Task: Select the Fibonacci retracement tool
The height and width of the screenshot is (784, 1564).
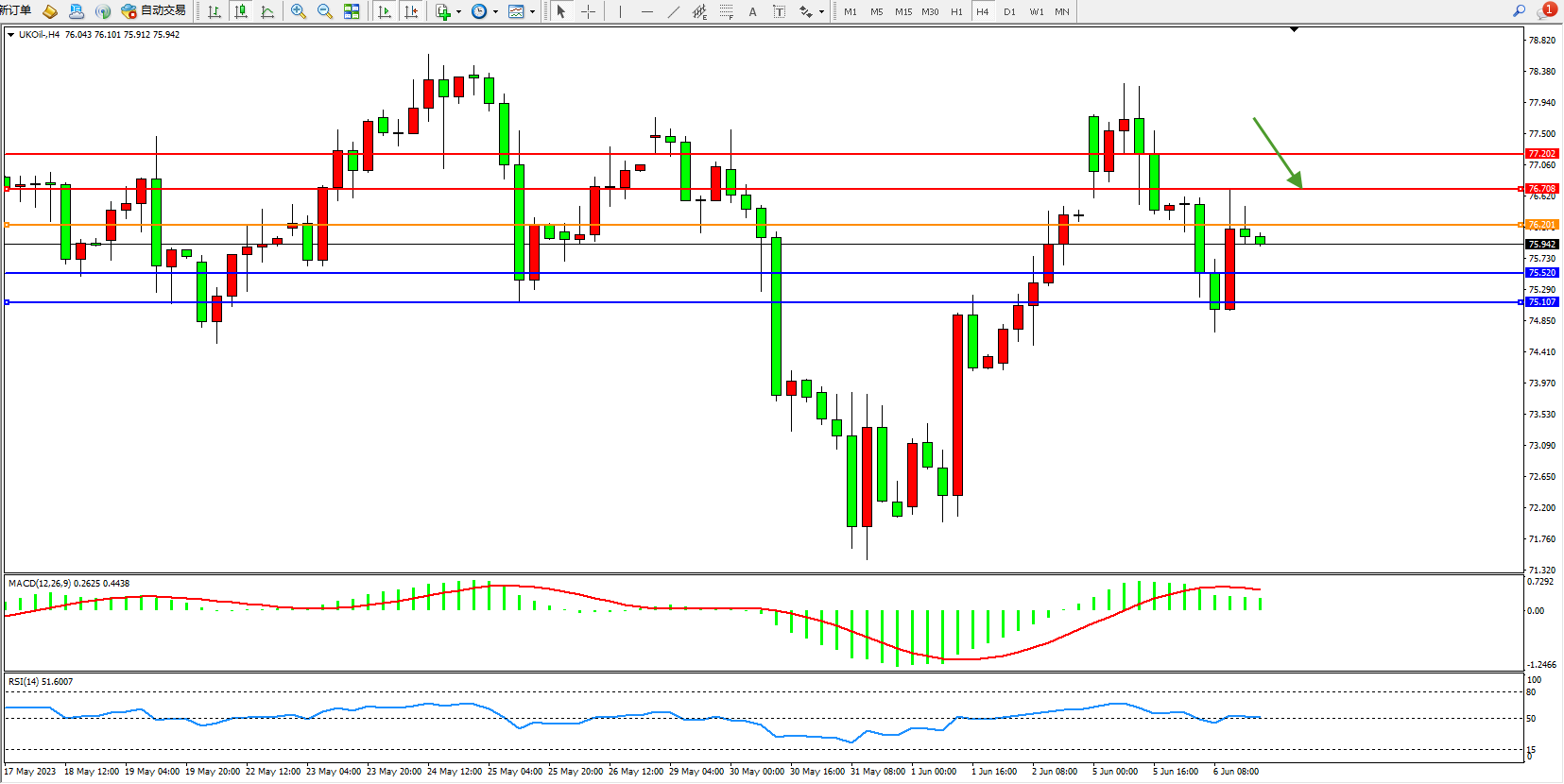Action: pos(726,11)
